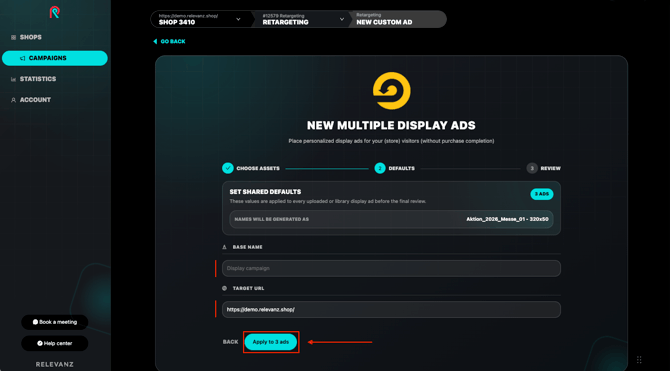Click the Go Back arrow icon

pyautogui.click(x=155, y=41)
